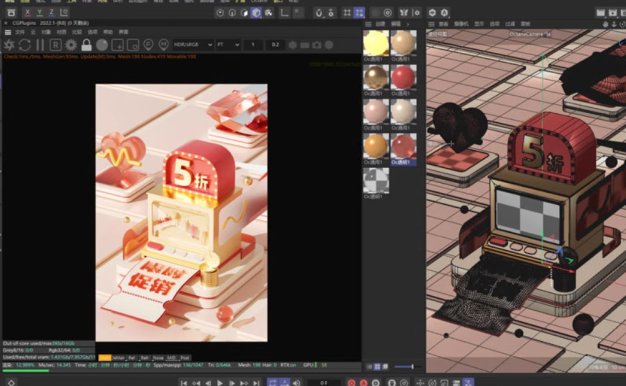
Task: Select the highlighted red glass material
Action: pos(404,146)
